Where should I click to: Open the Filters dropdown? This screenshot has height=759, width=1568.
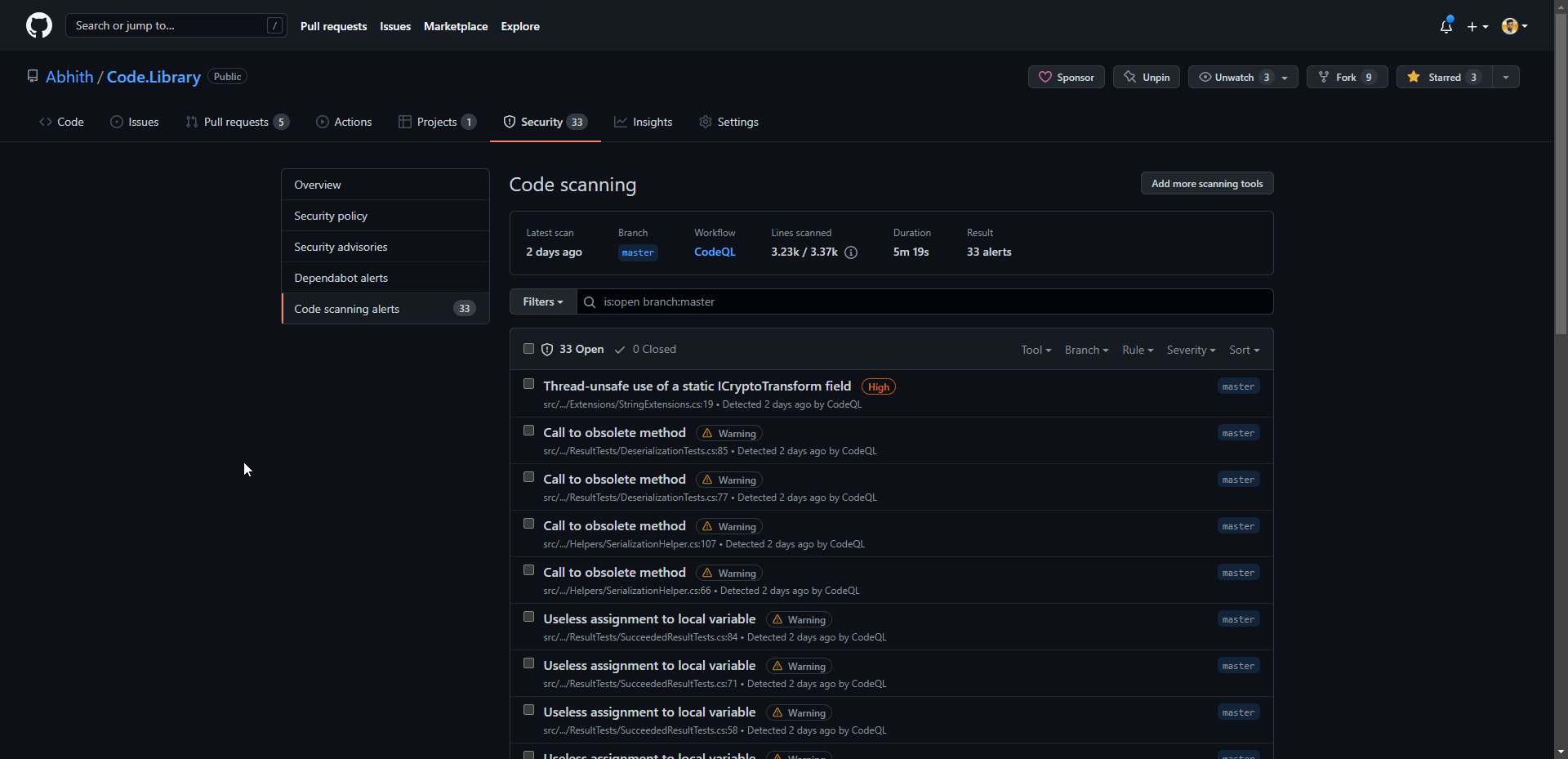click(x=541, y=301)
